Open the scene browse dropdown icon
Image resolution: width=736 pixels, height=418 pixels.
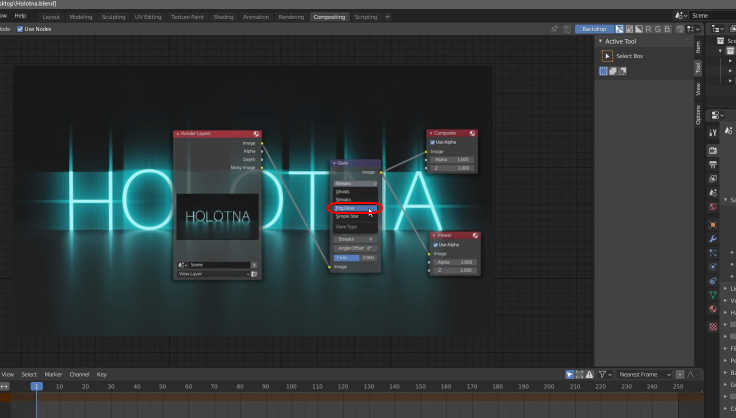[x=681, y=16]
